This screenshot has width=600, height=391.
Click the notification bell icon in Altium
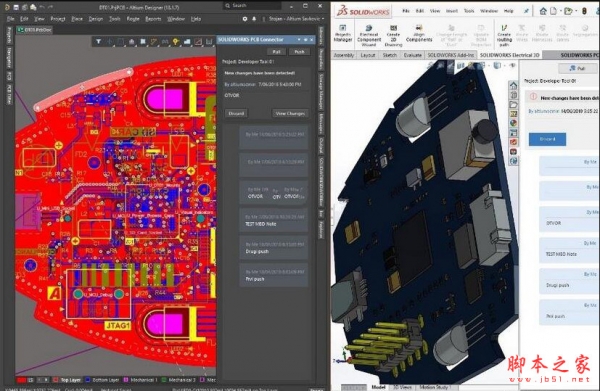coord(254,19)
